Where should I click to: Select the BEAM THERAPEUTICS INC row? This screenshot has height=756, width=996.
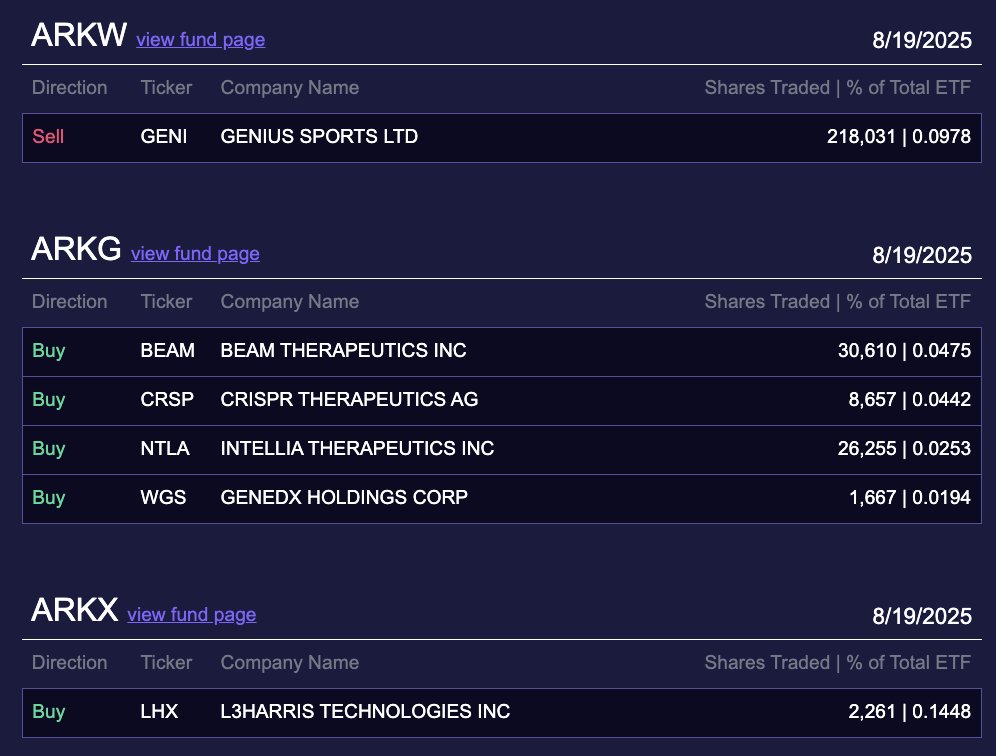click(x=502, y=352)
